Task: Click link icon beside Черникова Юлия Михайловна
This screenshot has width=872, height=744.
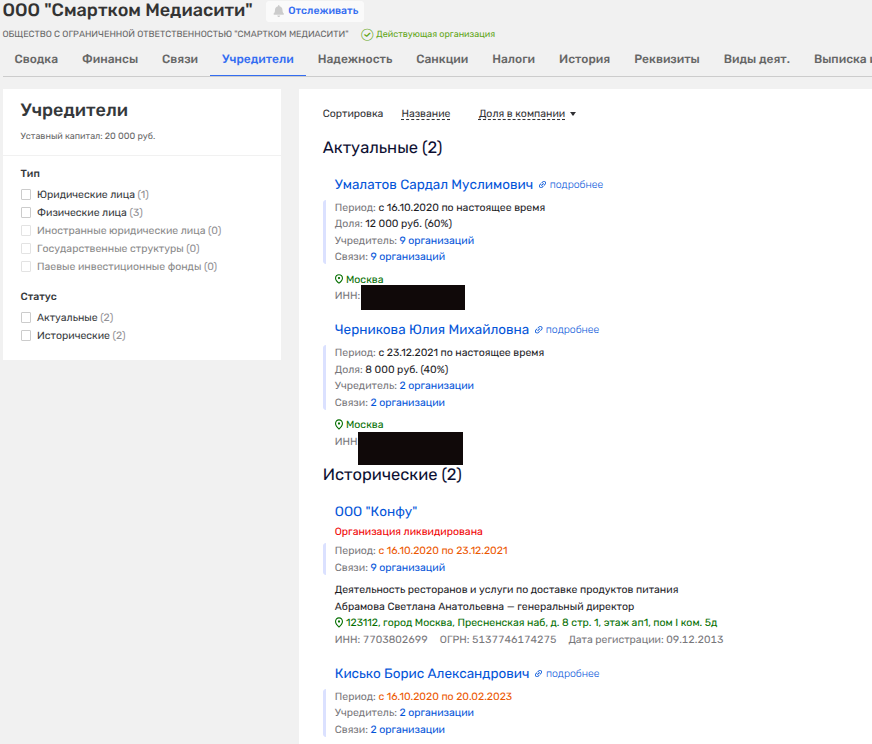Action: 539,330
